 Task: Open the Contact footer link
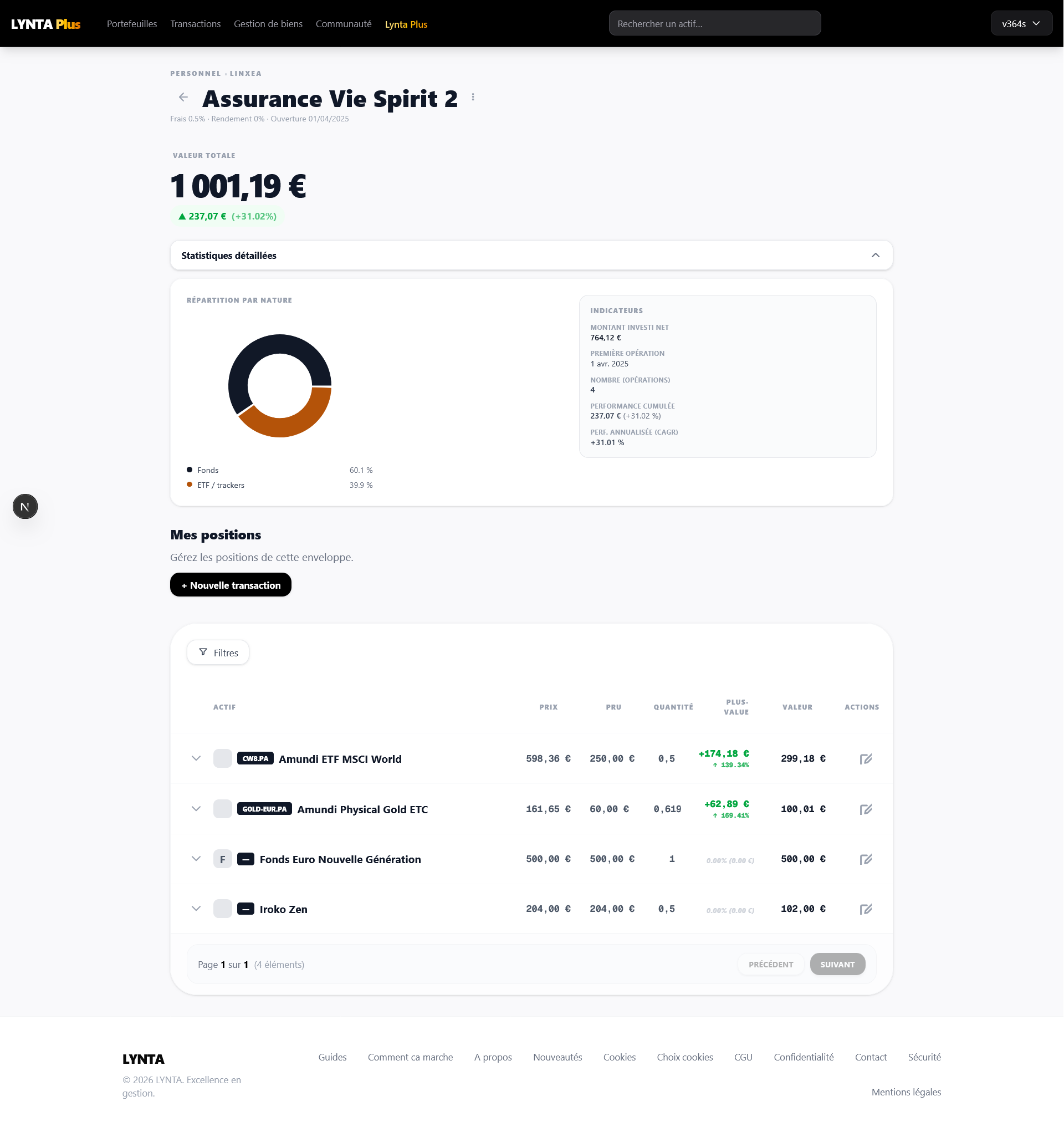tap(872, 1058)
